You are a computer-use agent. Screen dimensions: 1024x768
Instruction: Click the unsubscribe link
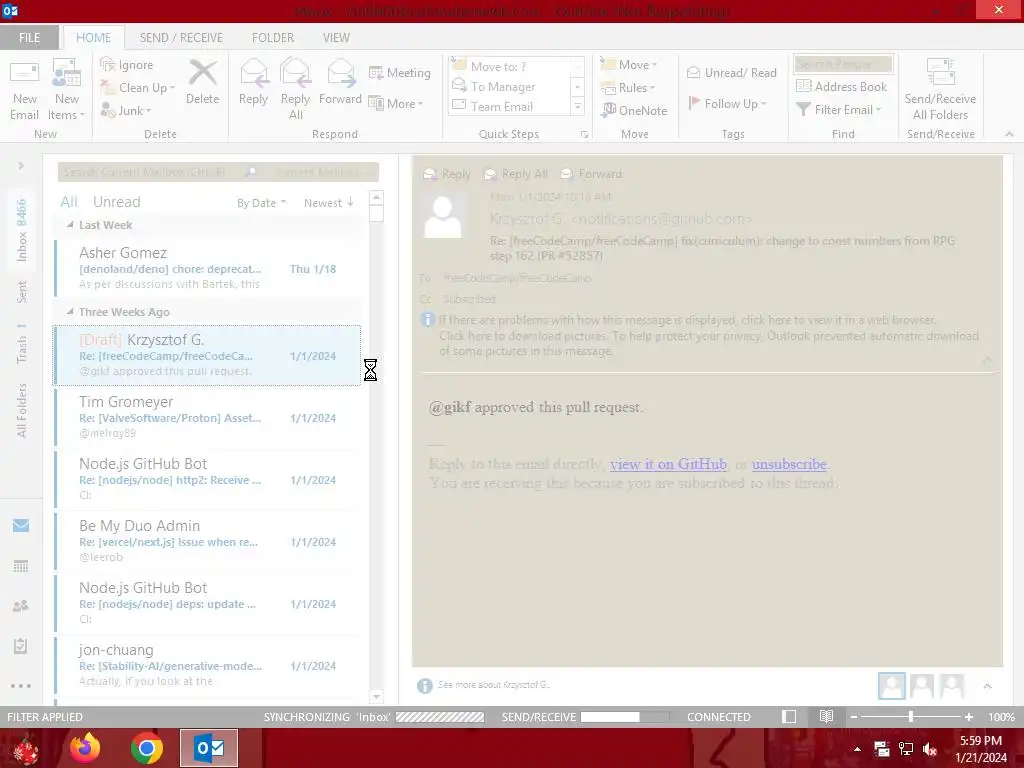(x=789, y=464)
